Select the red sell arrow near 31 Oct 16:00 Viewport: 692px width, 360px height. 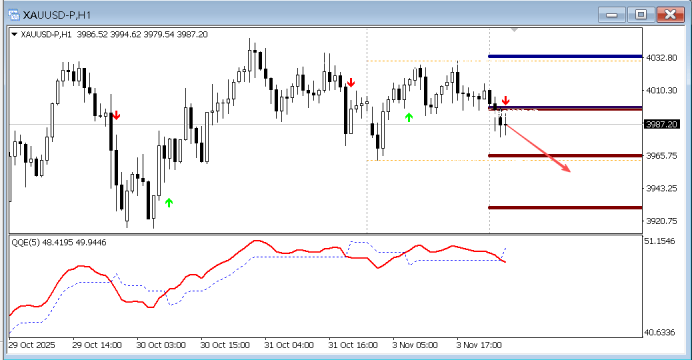point(351,82)
